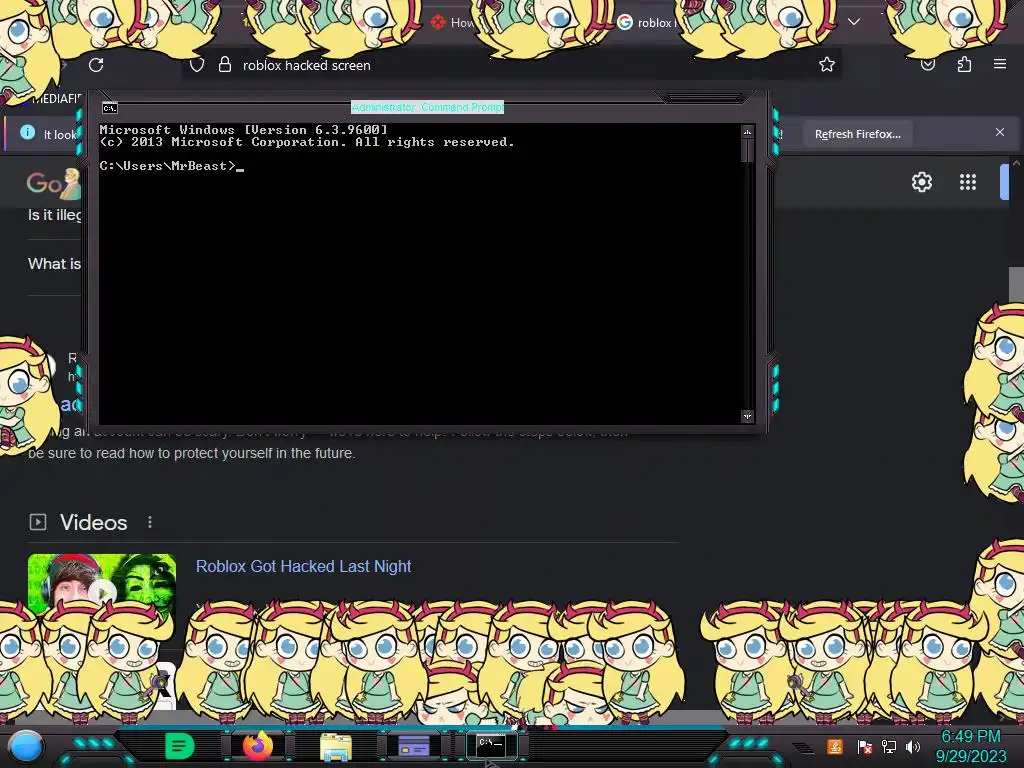Viewport: 1024px width, 768px height.
Task: Switch to the 'How' tab
Action: [x=453, y=23]
